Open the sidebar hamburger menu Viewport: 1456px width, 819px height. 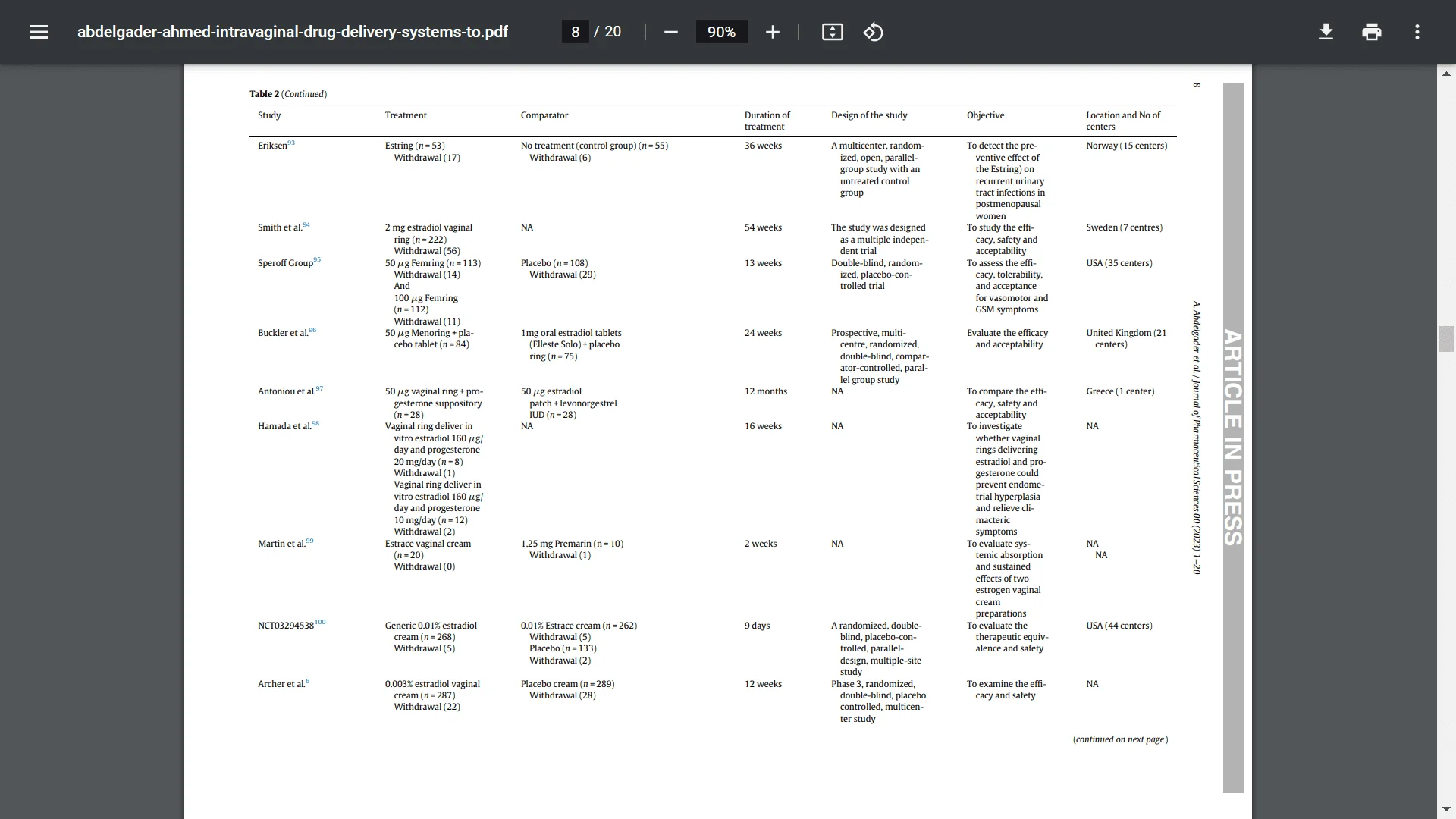[x=39, y=32]
